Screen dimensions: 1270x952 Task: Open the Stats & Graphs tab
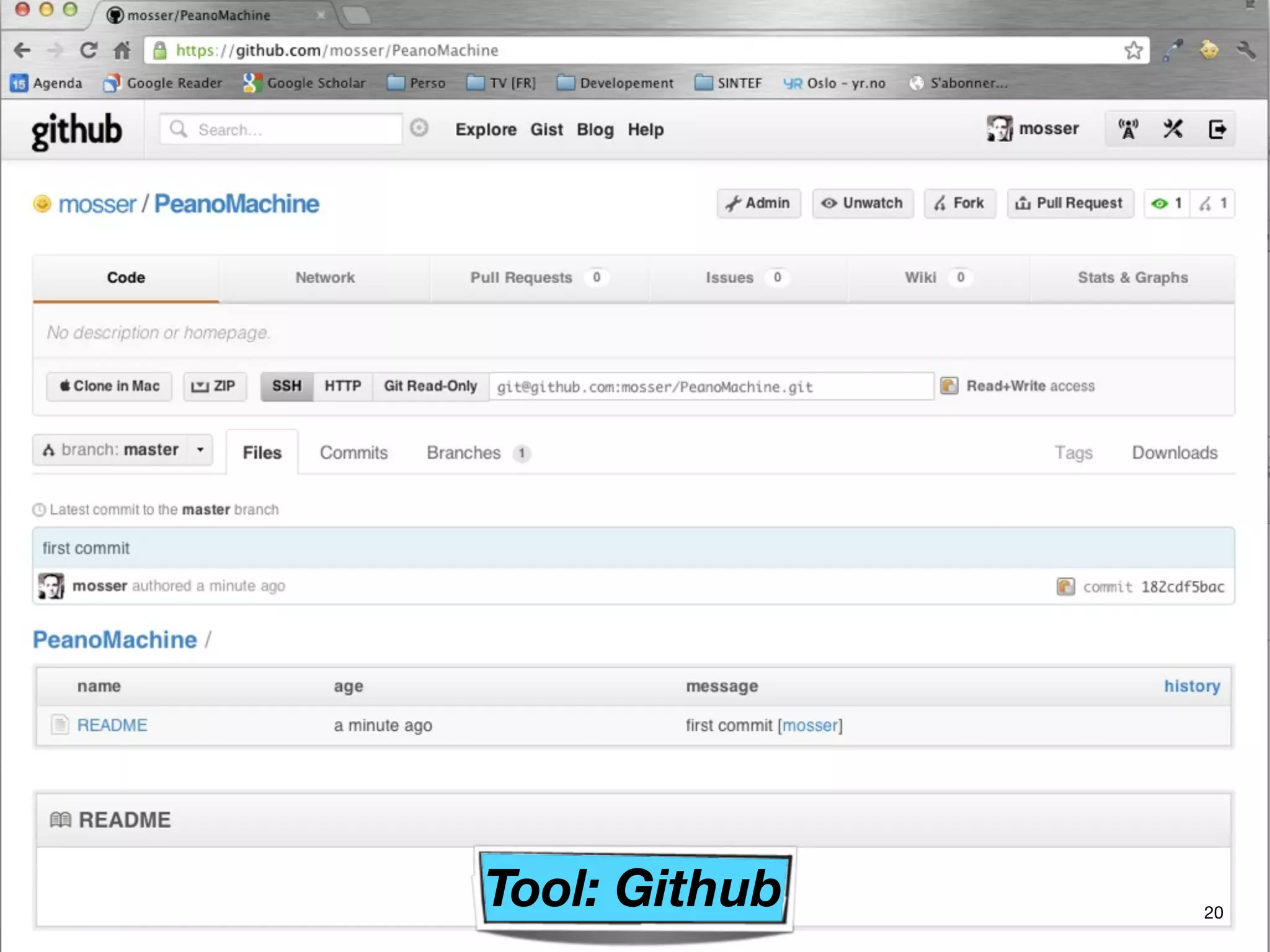(1132, 278)
